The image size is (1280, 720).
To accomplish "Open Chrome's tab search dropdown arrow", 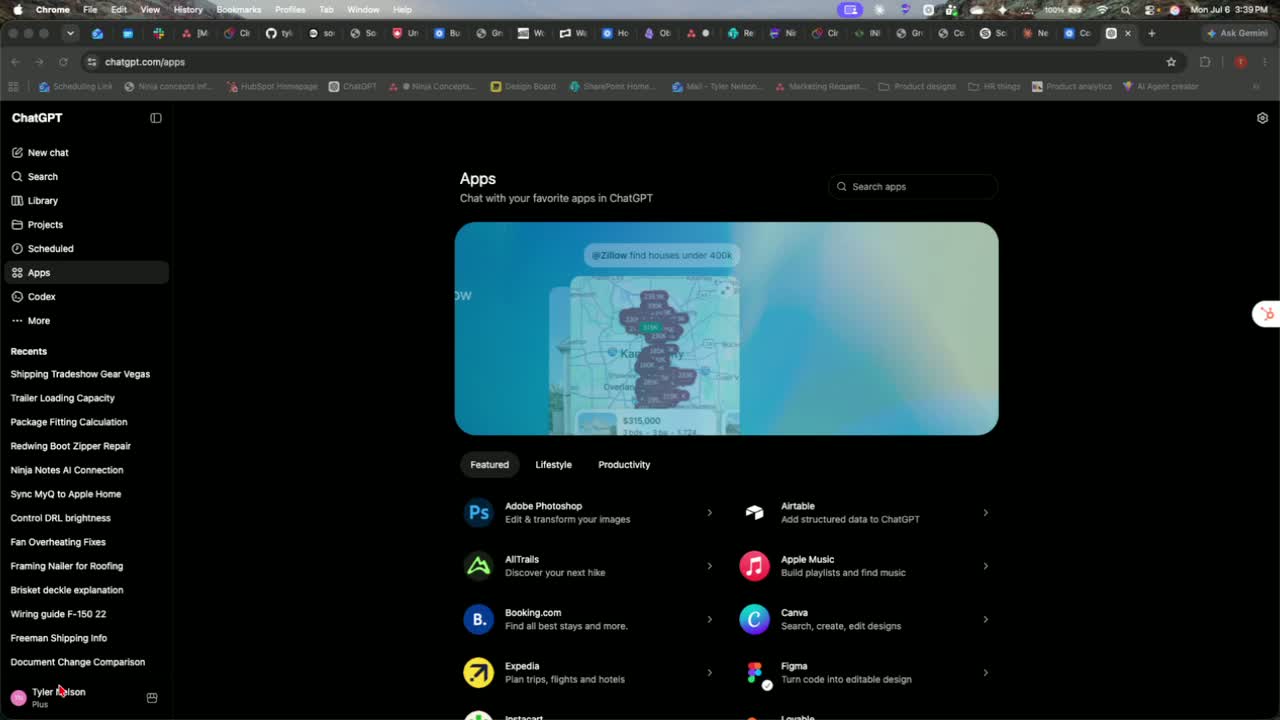I will (70, 33).
